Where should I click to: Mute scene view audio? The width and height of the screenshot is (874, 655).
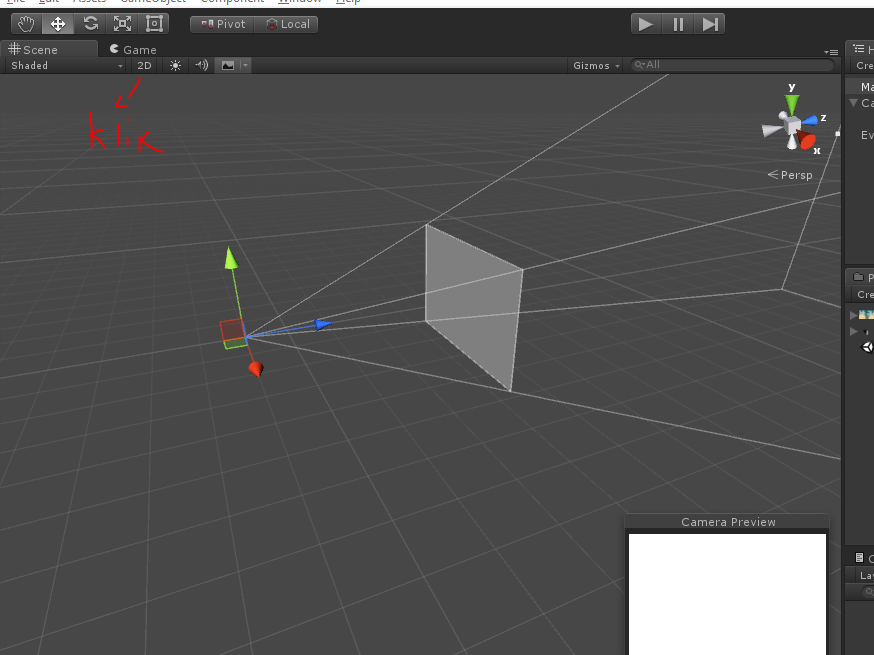(200, 64)
